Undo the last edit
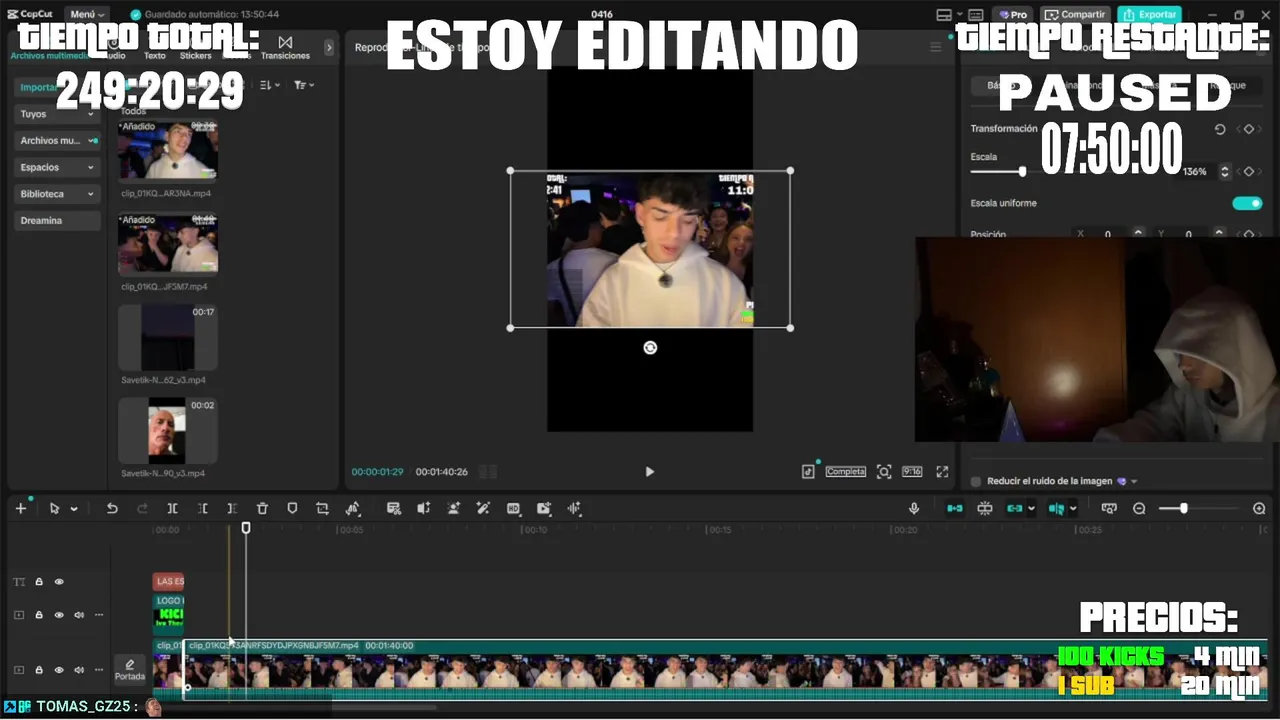Image resolution: width=1280 pixels, height=720 pixels. 112,508
